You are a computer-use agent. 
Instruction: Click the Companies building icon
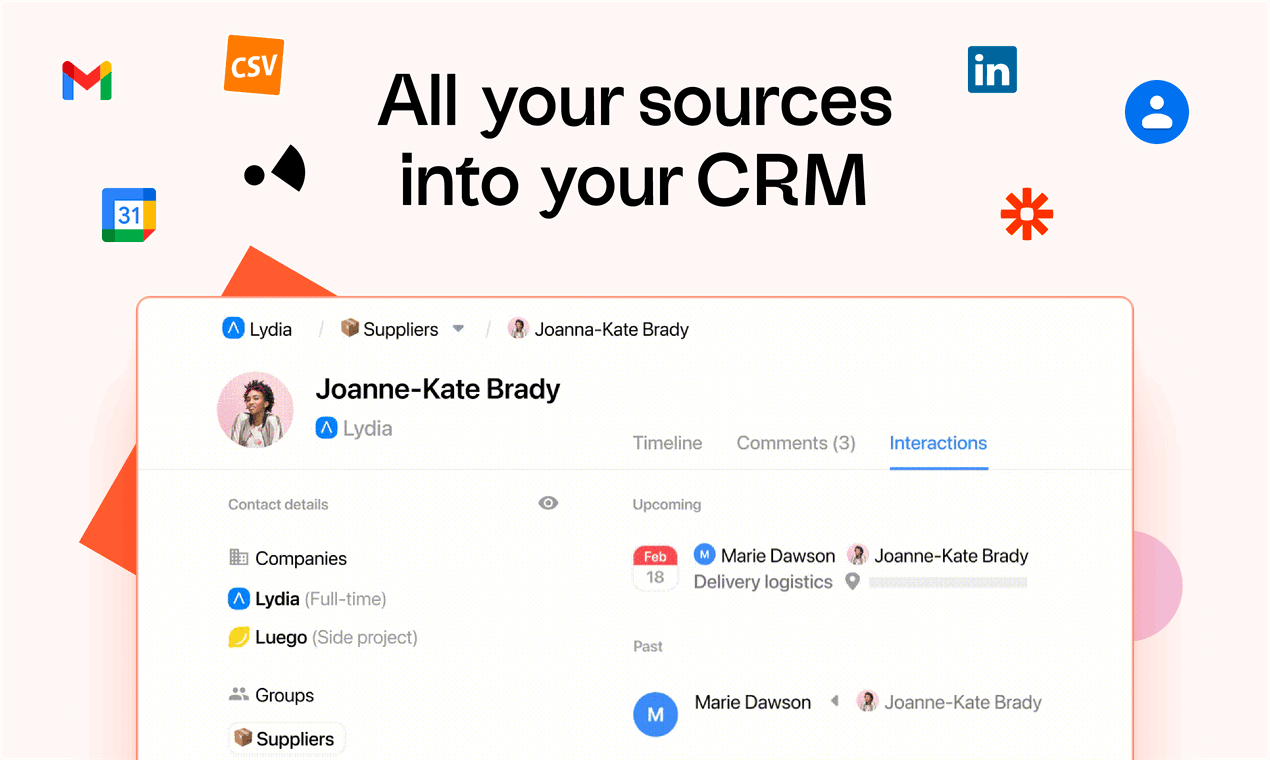coord(238,557)
